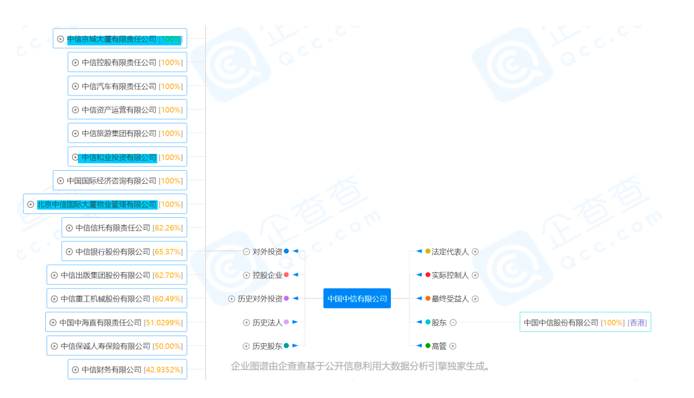This screenshot has height=398, width=694.
Task: Expand plus icon beside 中信信托有限责任公司
Action: coord(69,228)
